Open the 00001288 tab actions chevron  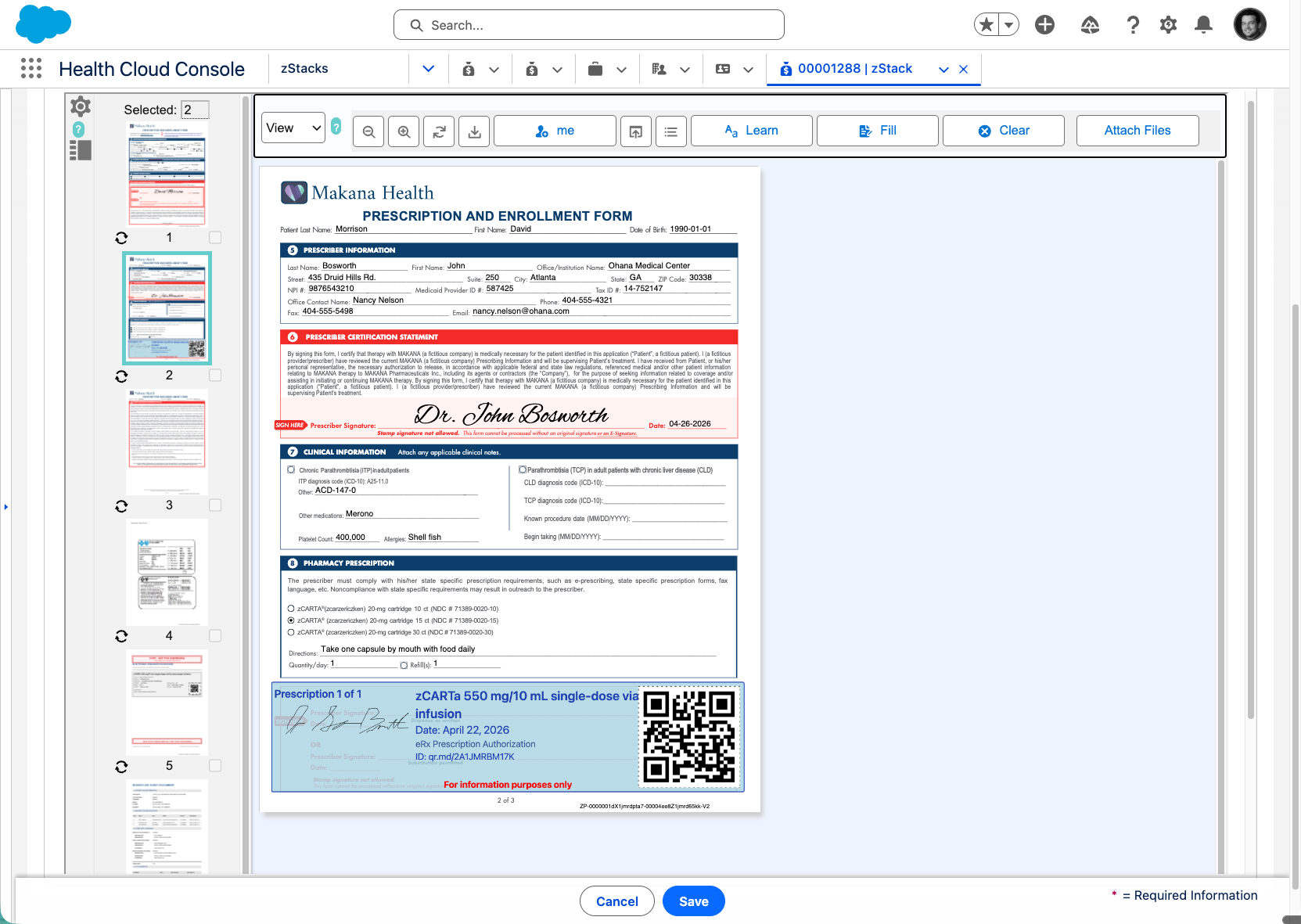[944, 70]
